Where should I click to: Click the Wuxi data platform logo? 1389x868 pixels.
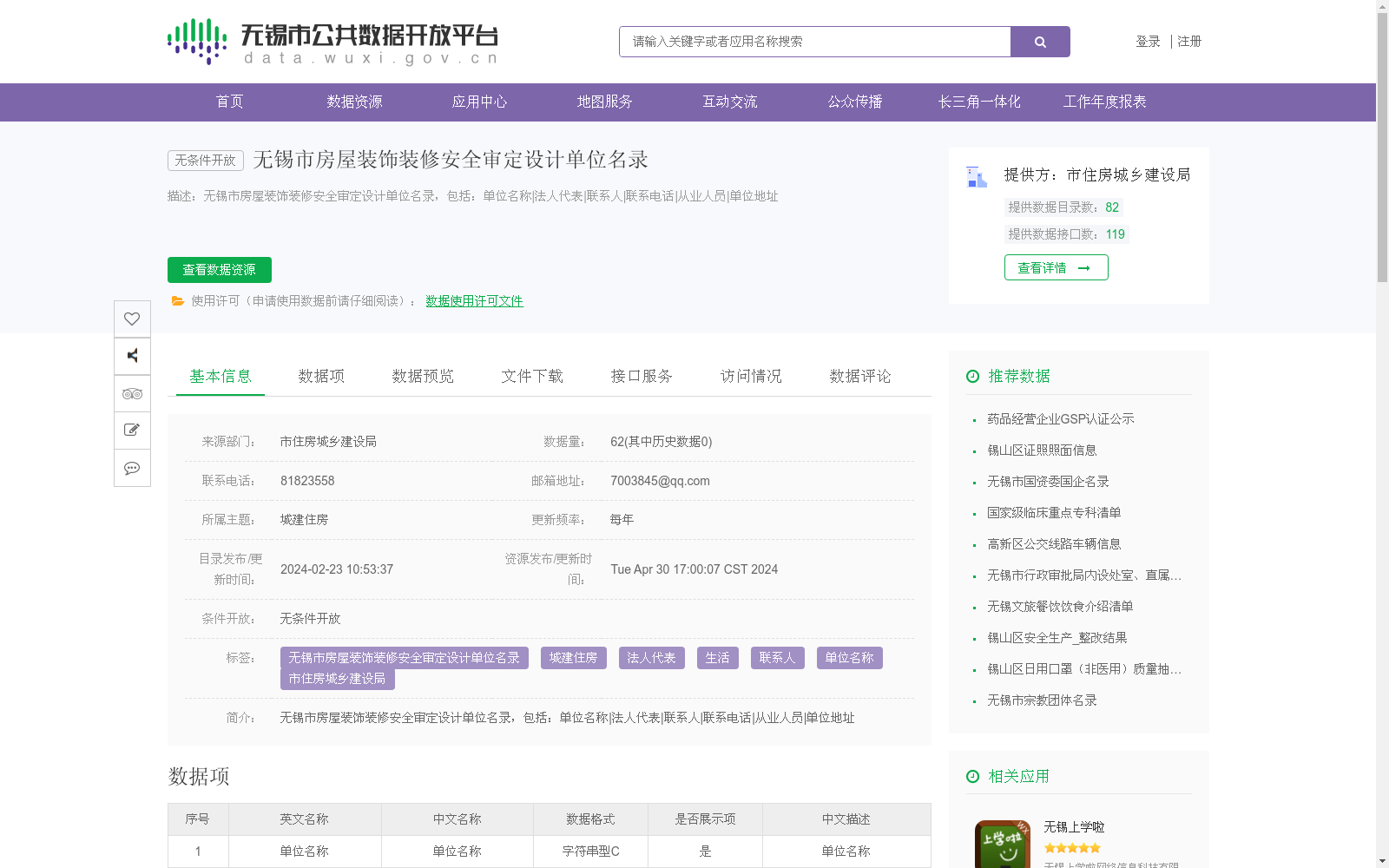tap(332, 42)
